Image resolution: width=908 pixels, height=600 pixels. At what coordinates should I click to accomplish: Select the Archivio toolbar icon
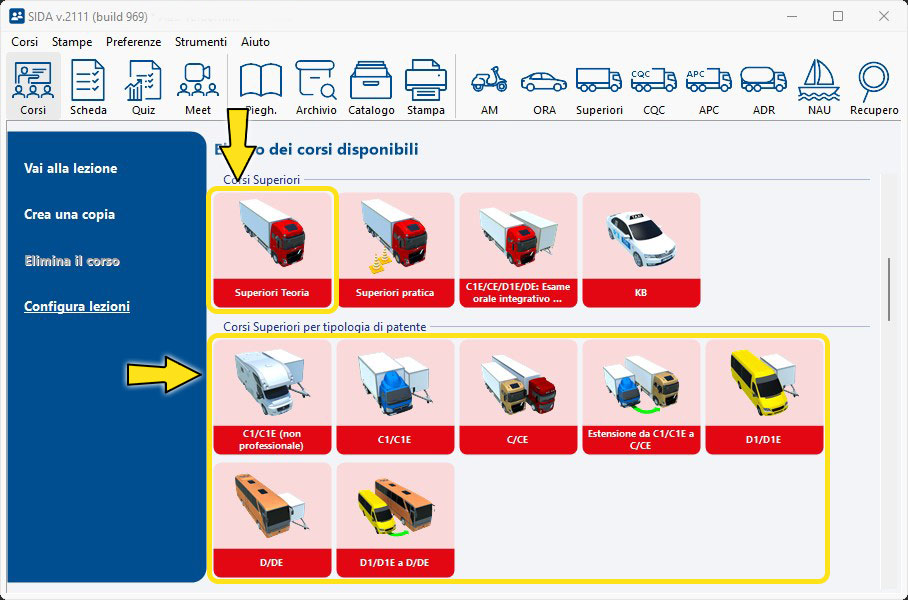[316, 87]
